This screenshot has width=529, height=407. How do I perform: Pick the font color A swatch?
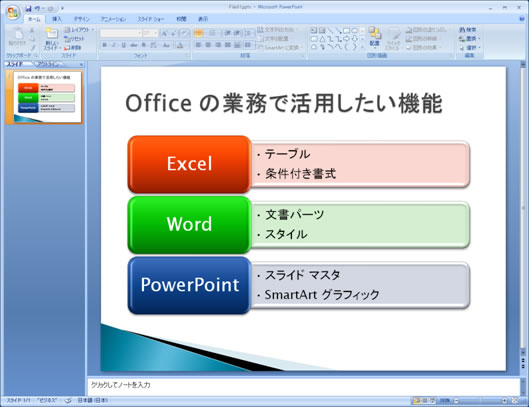click(180, 45)
